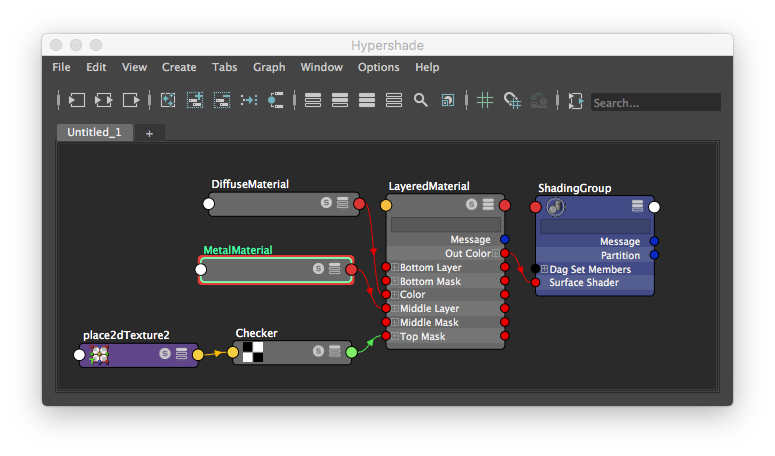
Task: Click the Checker node's checkerboard swatch
Action: [254, 352]
